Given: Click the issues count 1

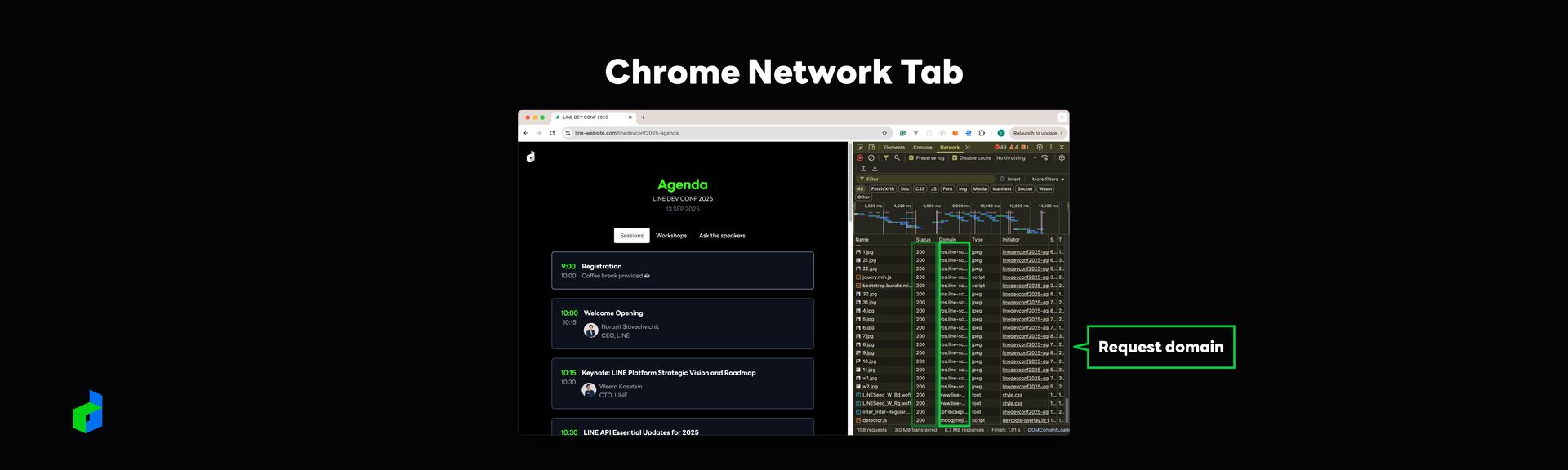Looking at the screenshot, I should 1024,148.
